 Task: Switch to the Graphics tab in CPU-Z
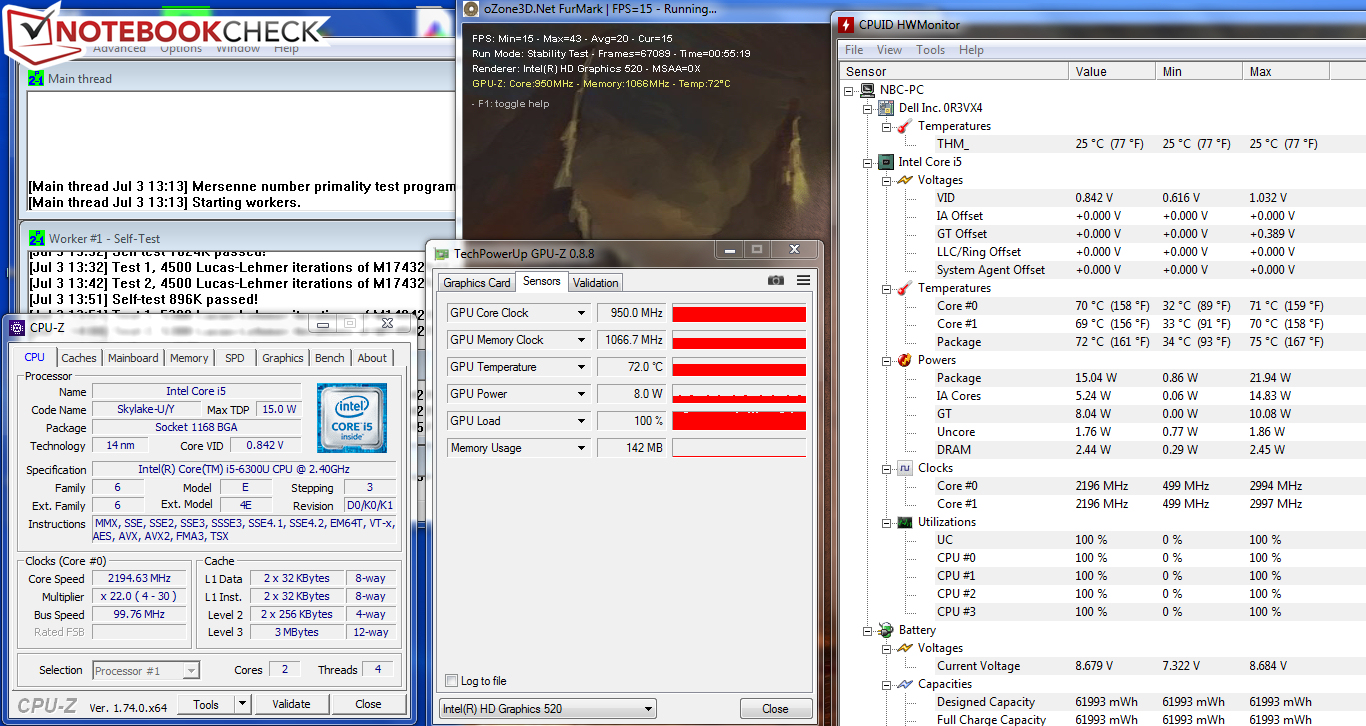click(283, 358)
